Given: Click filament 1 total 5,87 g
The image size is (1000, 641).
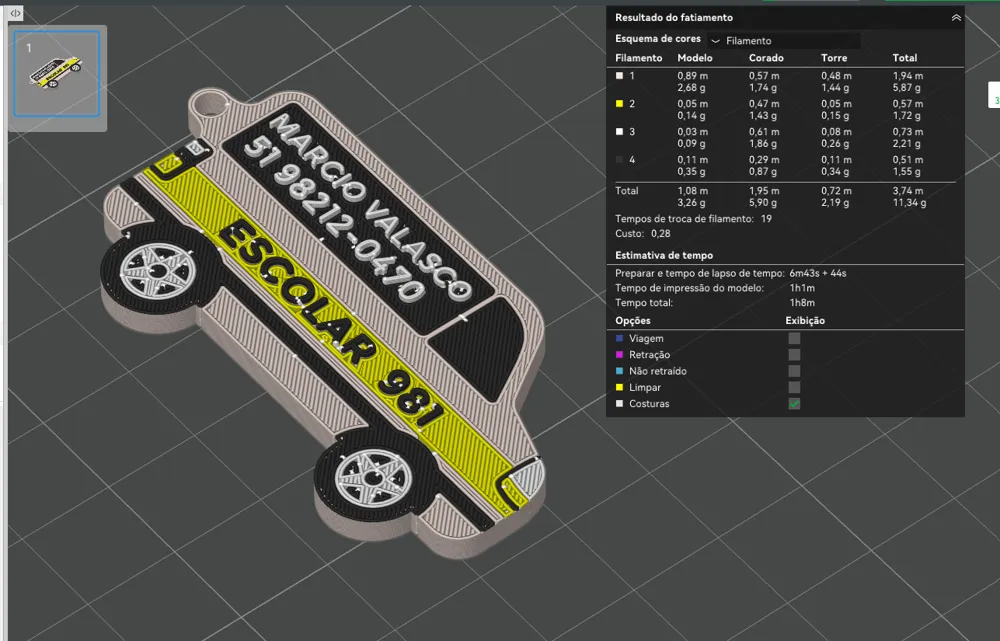Looking at the screenshot, I should [x=906, y=87].
